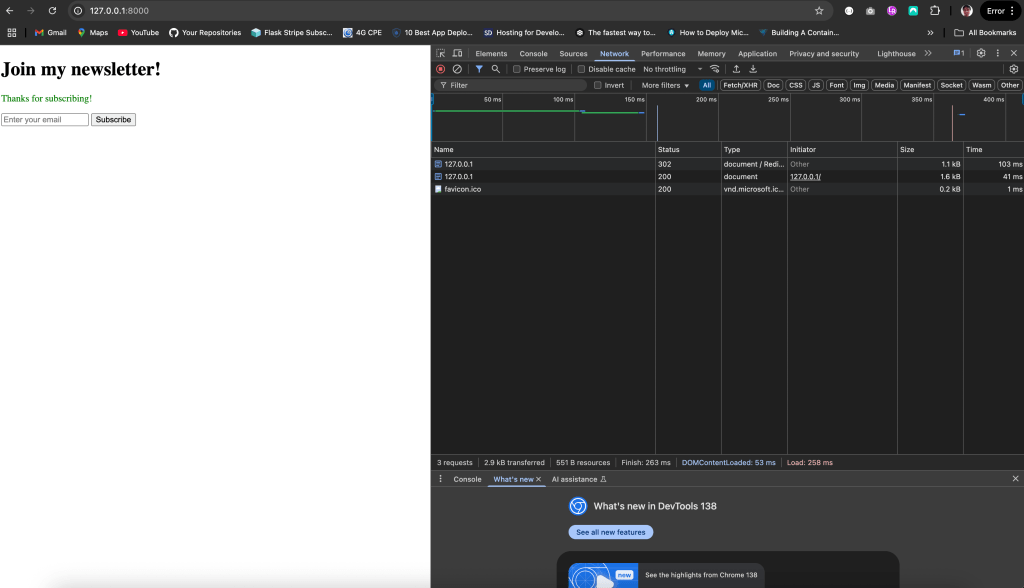Click See all new features button
The image size is (1024, 588).
[x=610, y=532]
